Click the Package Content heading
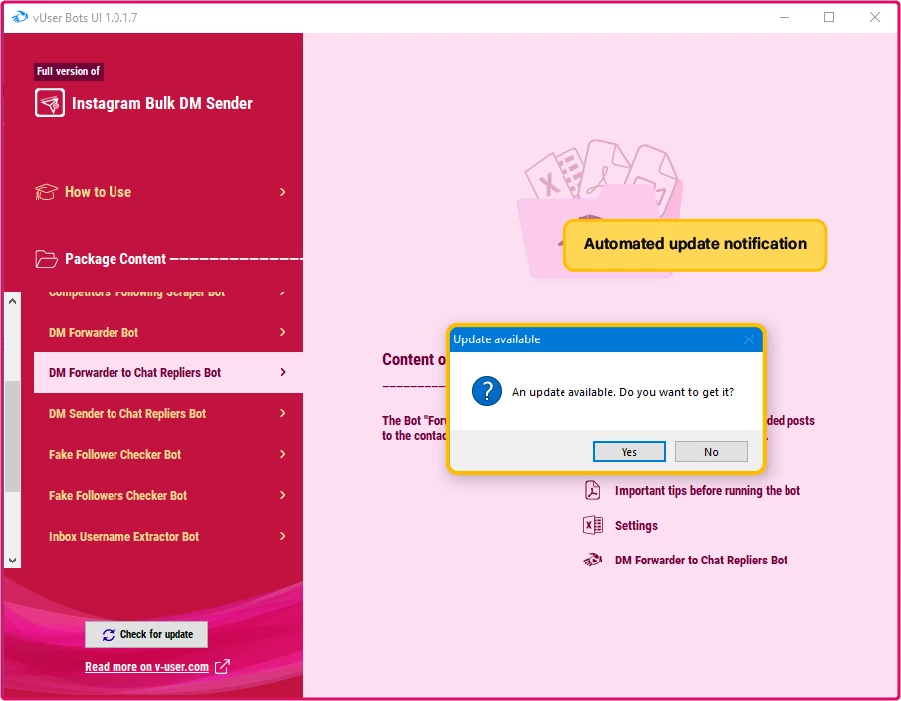This screenshot has height=701, width=901. [x=115, y=259]
